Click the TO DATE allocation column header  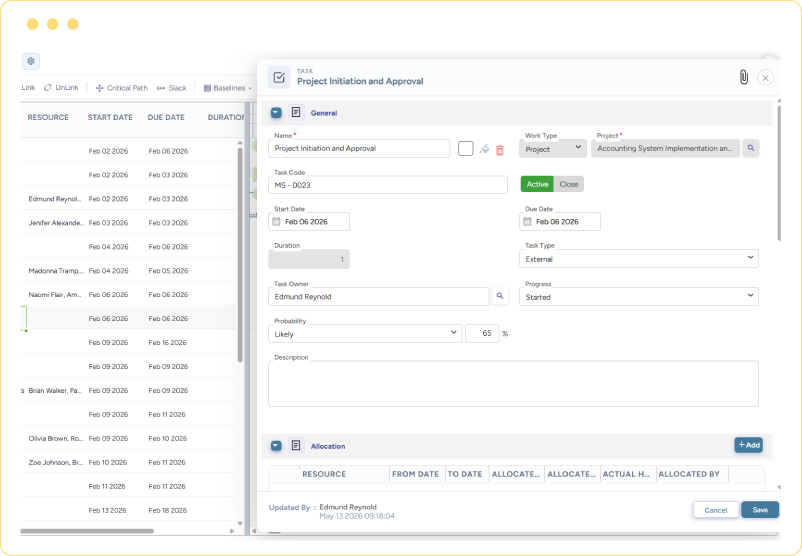[x=464, y=474]
